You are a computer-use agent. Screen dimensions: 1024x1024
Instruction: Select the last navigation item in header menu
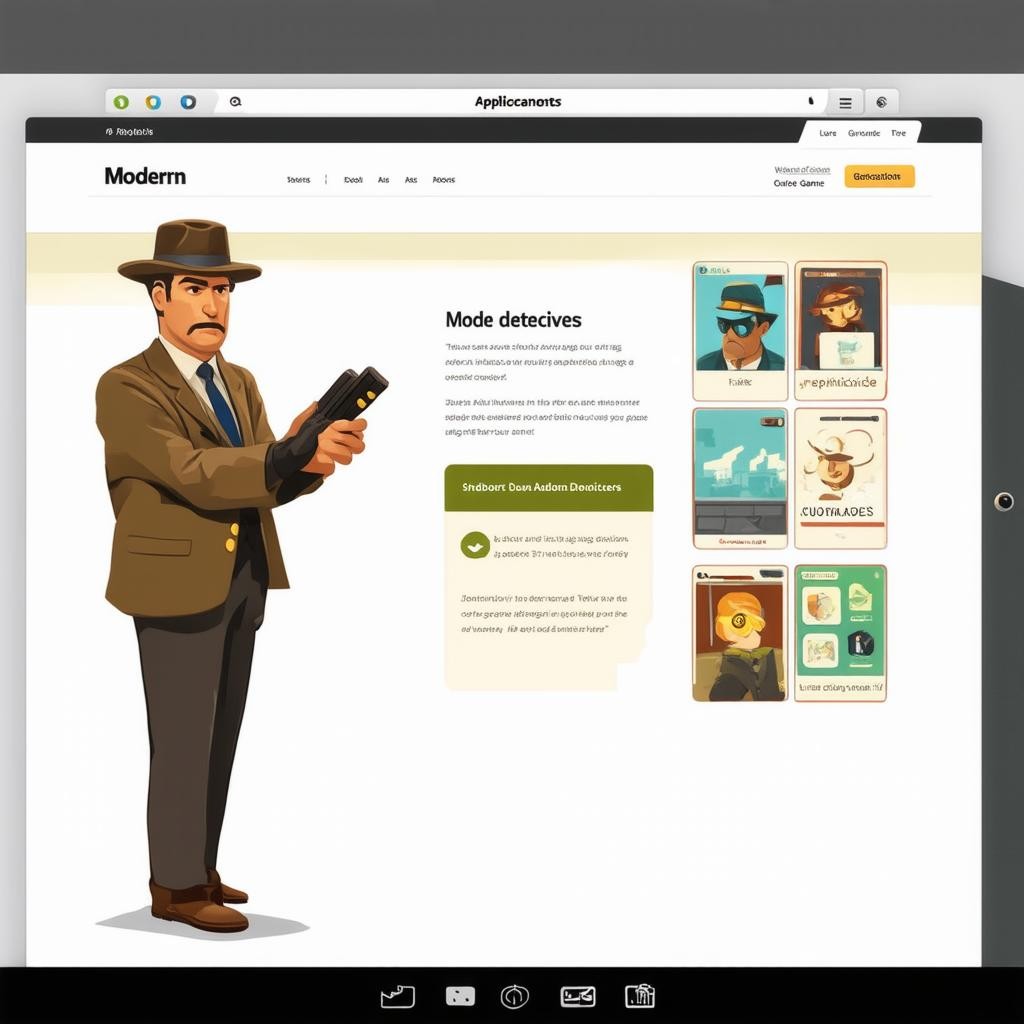point(443,180)
